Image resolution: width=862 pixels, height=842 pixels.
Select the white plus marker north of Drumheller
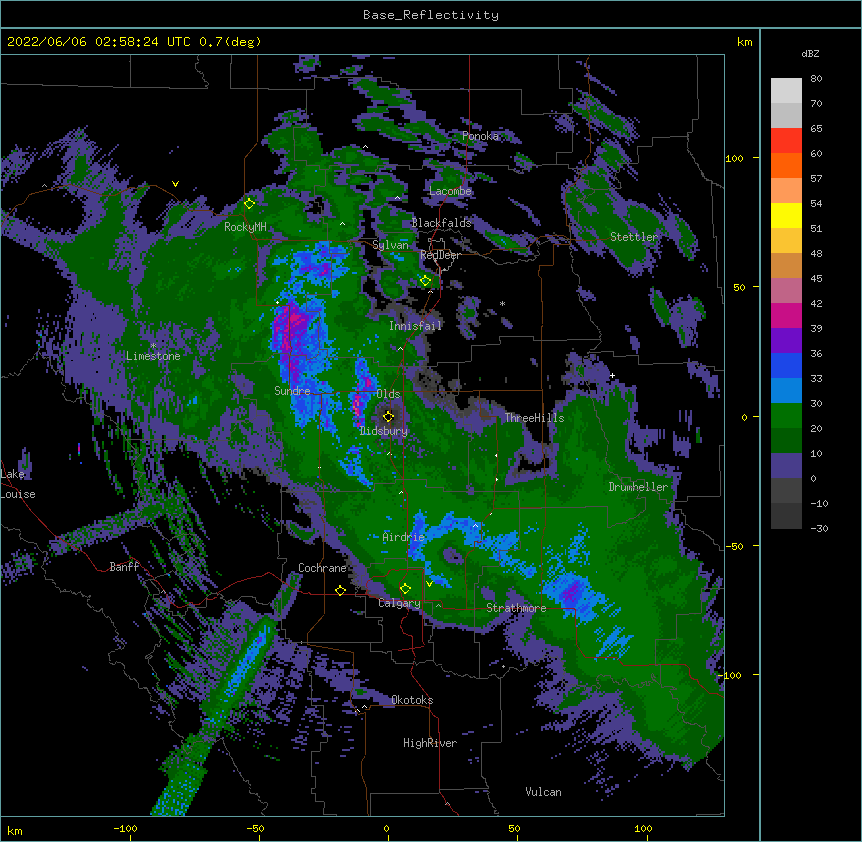[x=612, y=375]
